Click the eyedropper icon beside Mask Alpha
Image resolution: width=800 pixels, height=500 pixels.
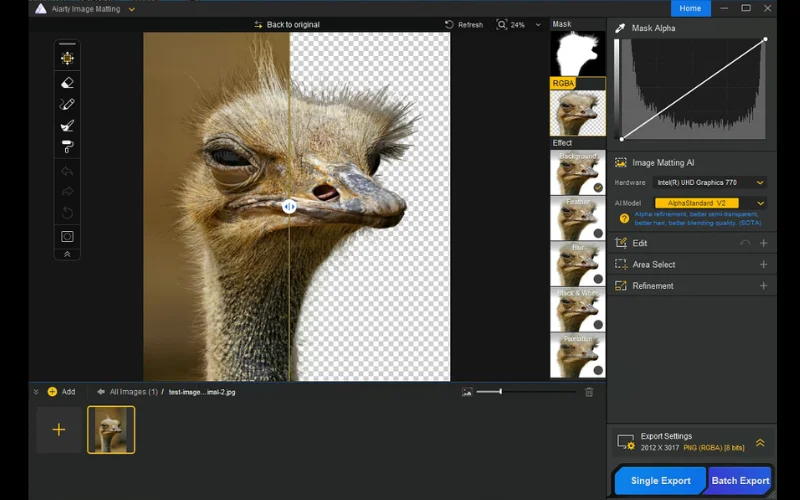click(x=620, y=28)
